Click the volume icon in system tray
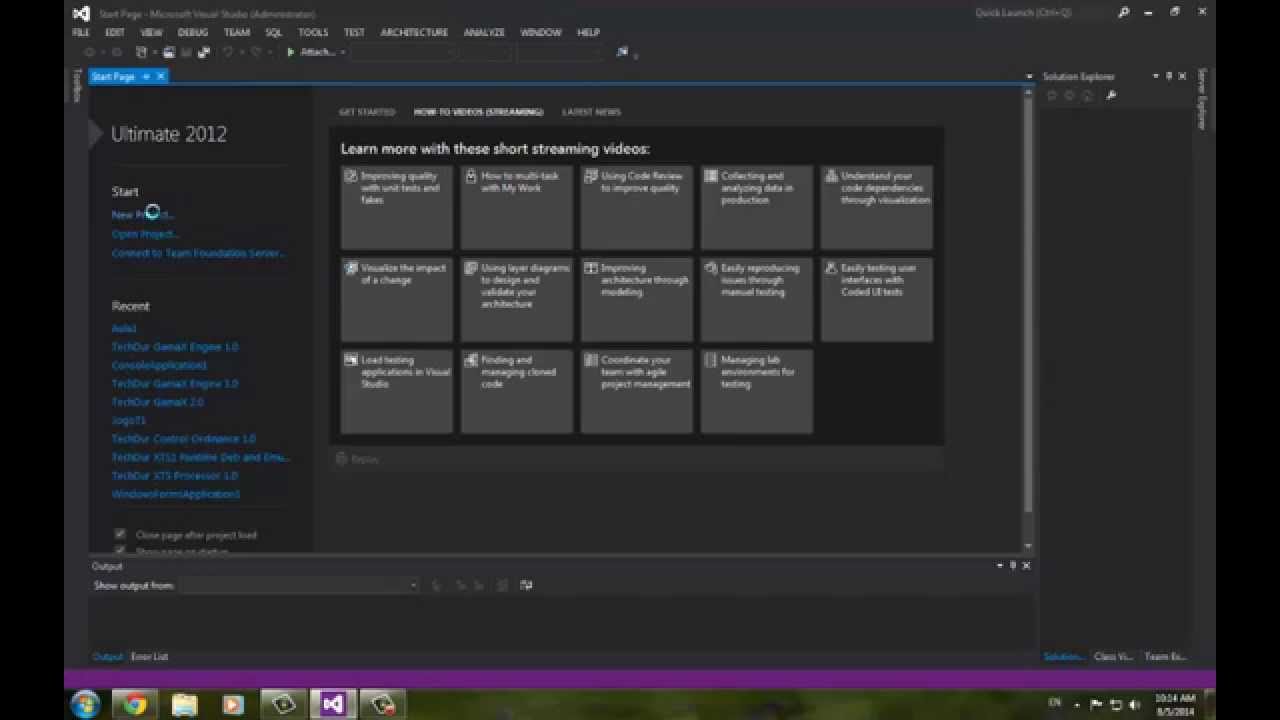 pyautogui.click(x=1134, y=704)
